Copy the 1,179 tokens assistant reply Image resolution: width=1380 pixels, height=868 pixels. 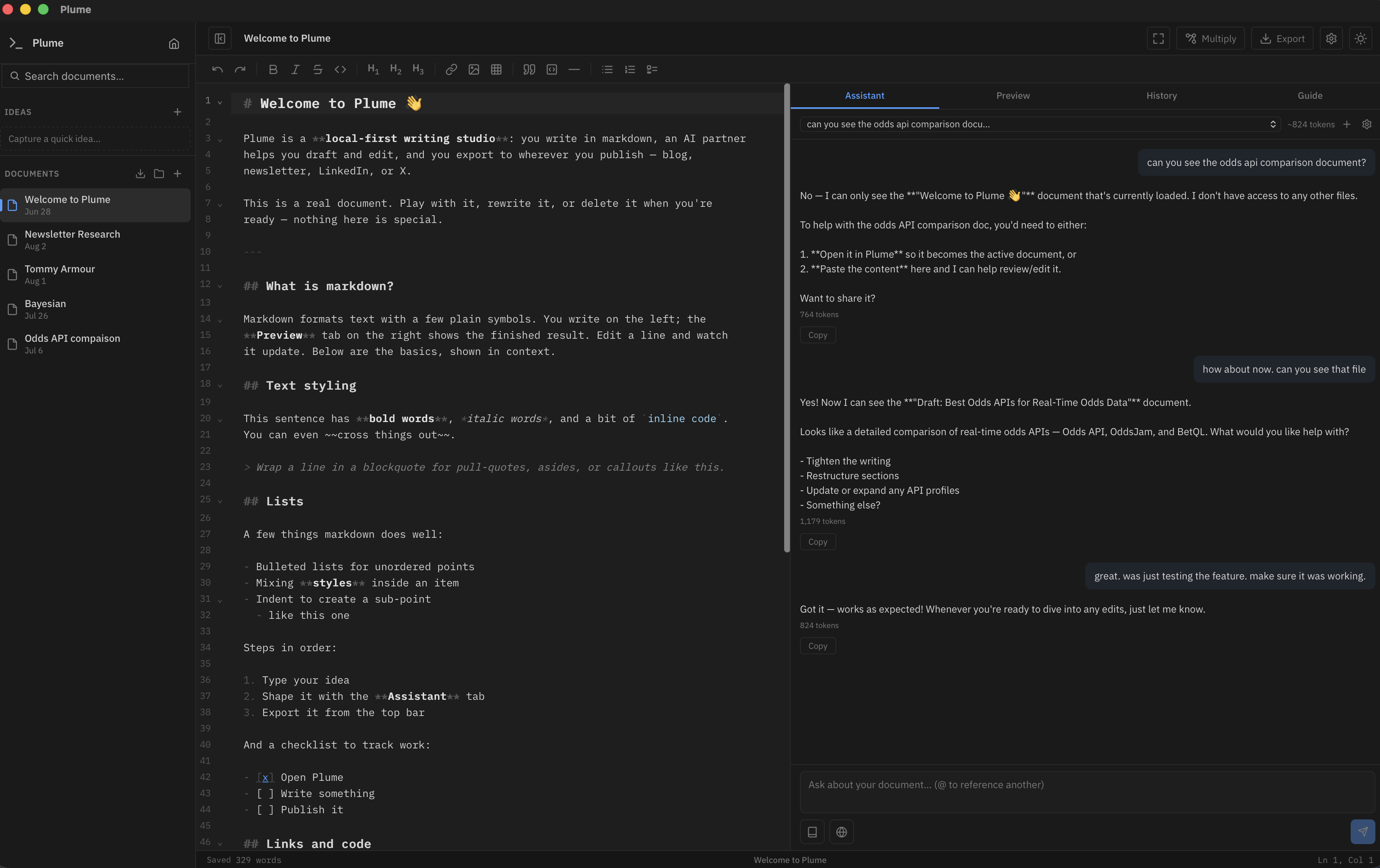tap(818, 542)
